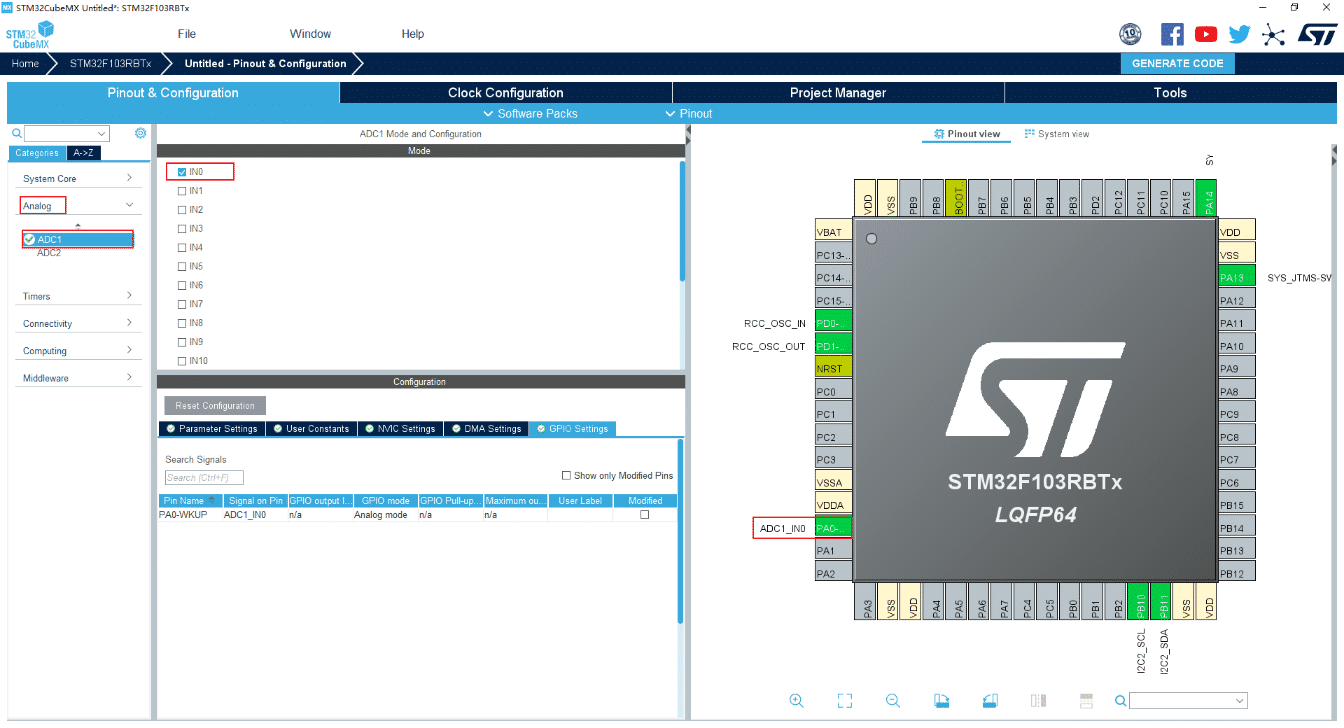
Task: Select the PA13 pin on the chip
Action: point(1237,278)
